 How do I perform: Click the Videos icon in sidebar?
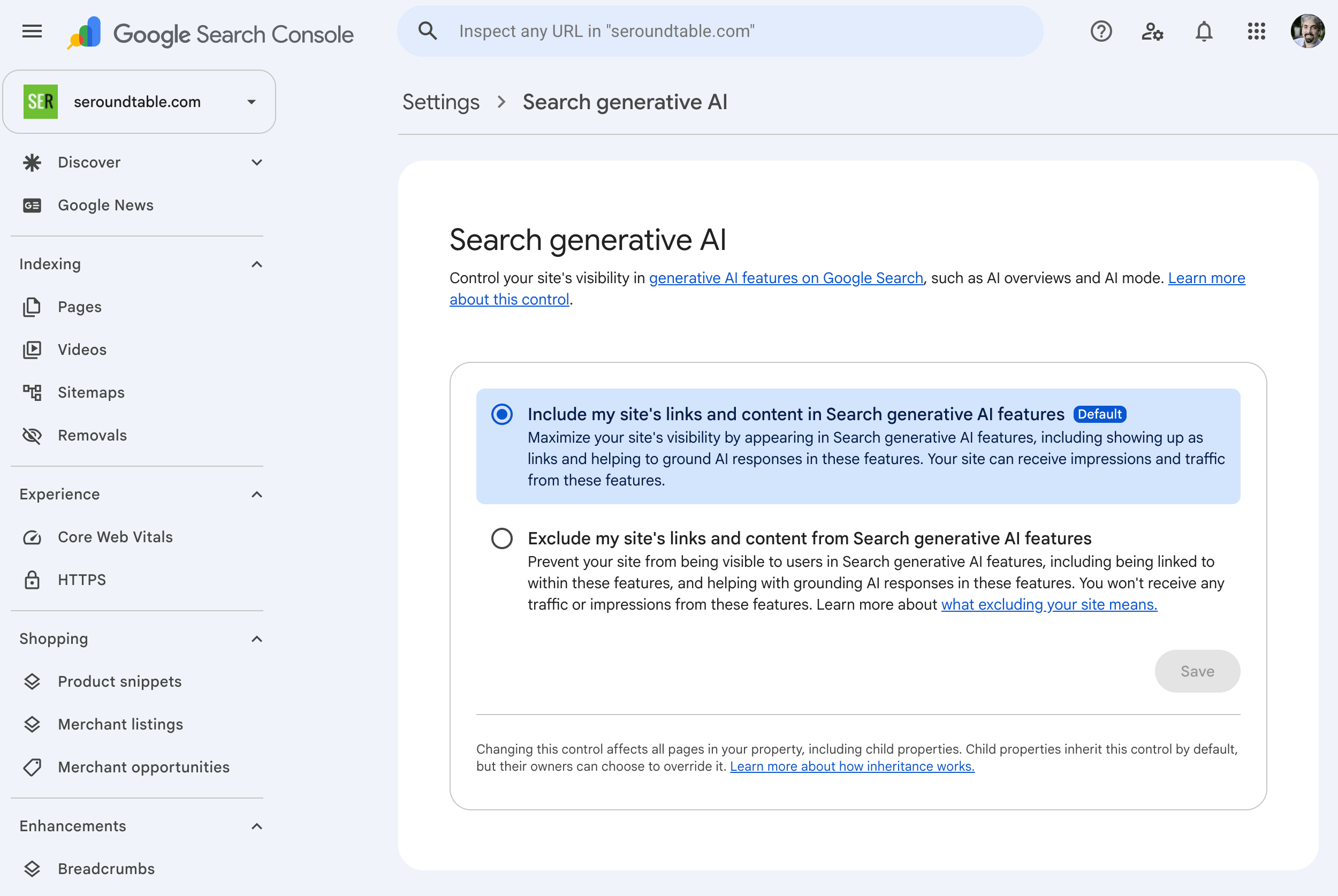click(x=32, y=350)
